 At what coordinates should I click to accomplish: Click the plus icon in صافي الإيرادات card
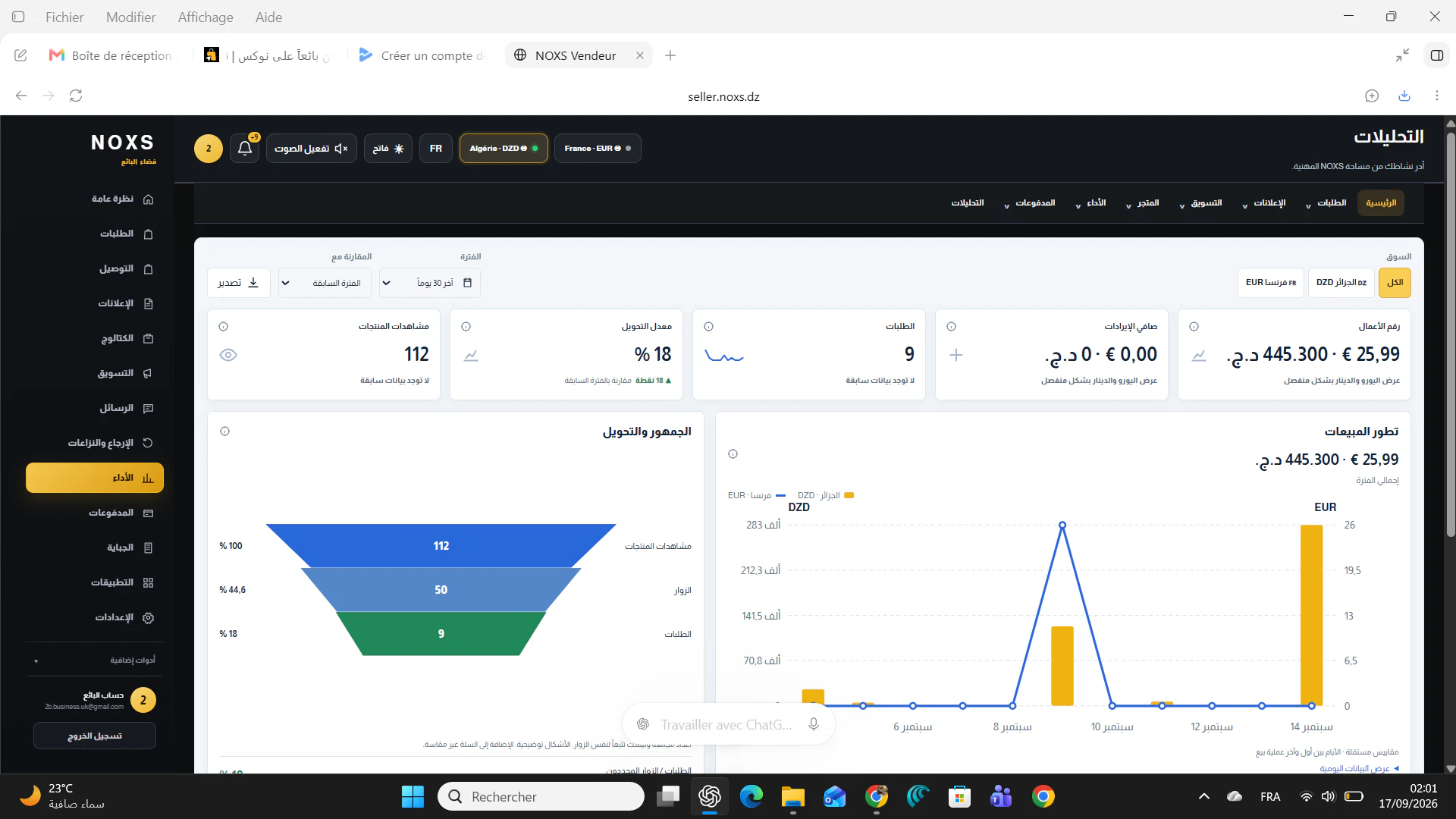click(x=956, y=355)
